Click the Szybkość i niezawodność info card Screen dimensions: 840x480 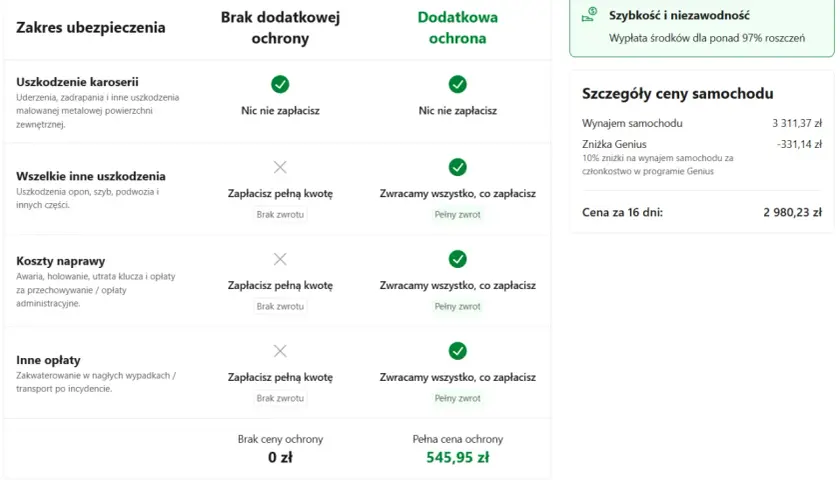[702, 27]
